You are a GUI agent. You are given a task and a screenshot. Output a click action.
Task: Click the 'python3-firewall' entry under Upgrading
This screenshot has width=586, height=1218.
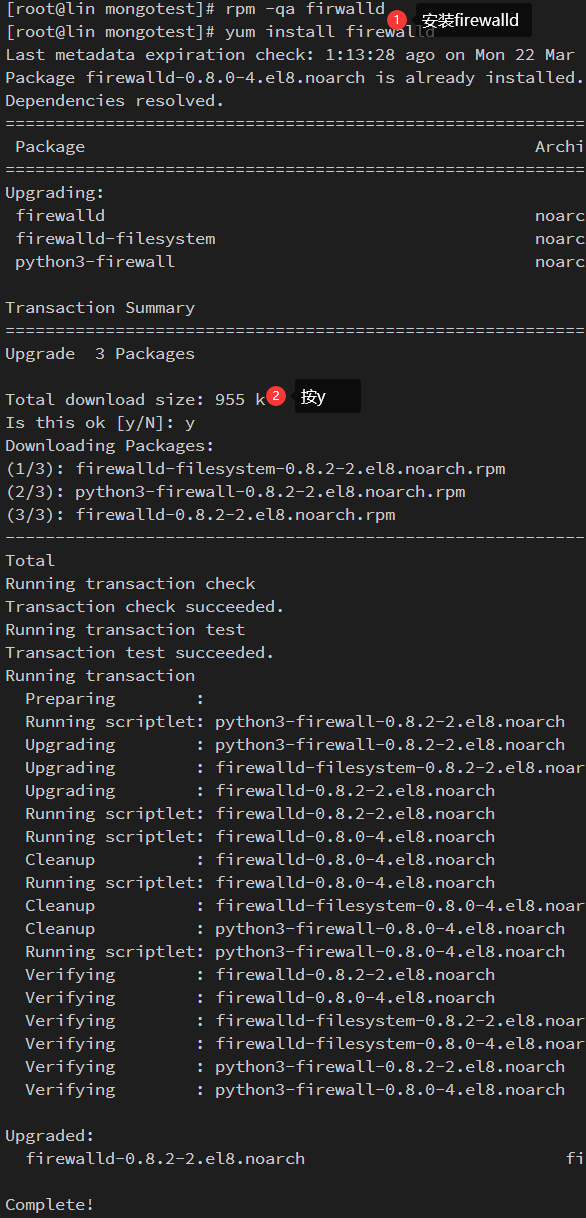(95, 261)
